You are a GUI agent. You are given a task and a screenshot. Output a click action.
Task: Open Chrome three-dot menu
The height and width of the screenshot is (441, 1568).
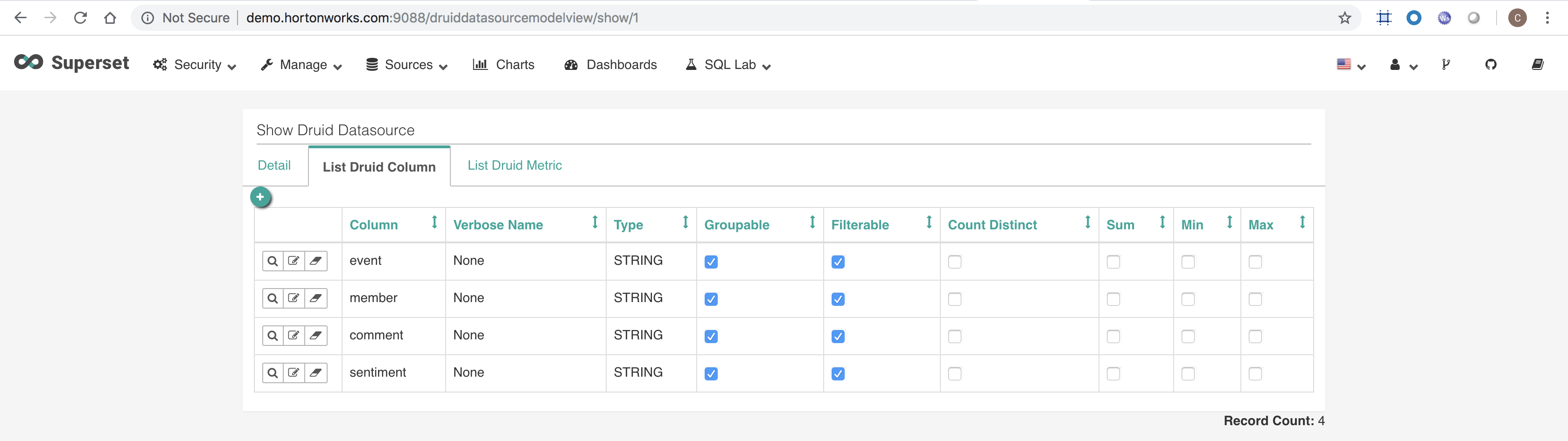(1547, 18)
